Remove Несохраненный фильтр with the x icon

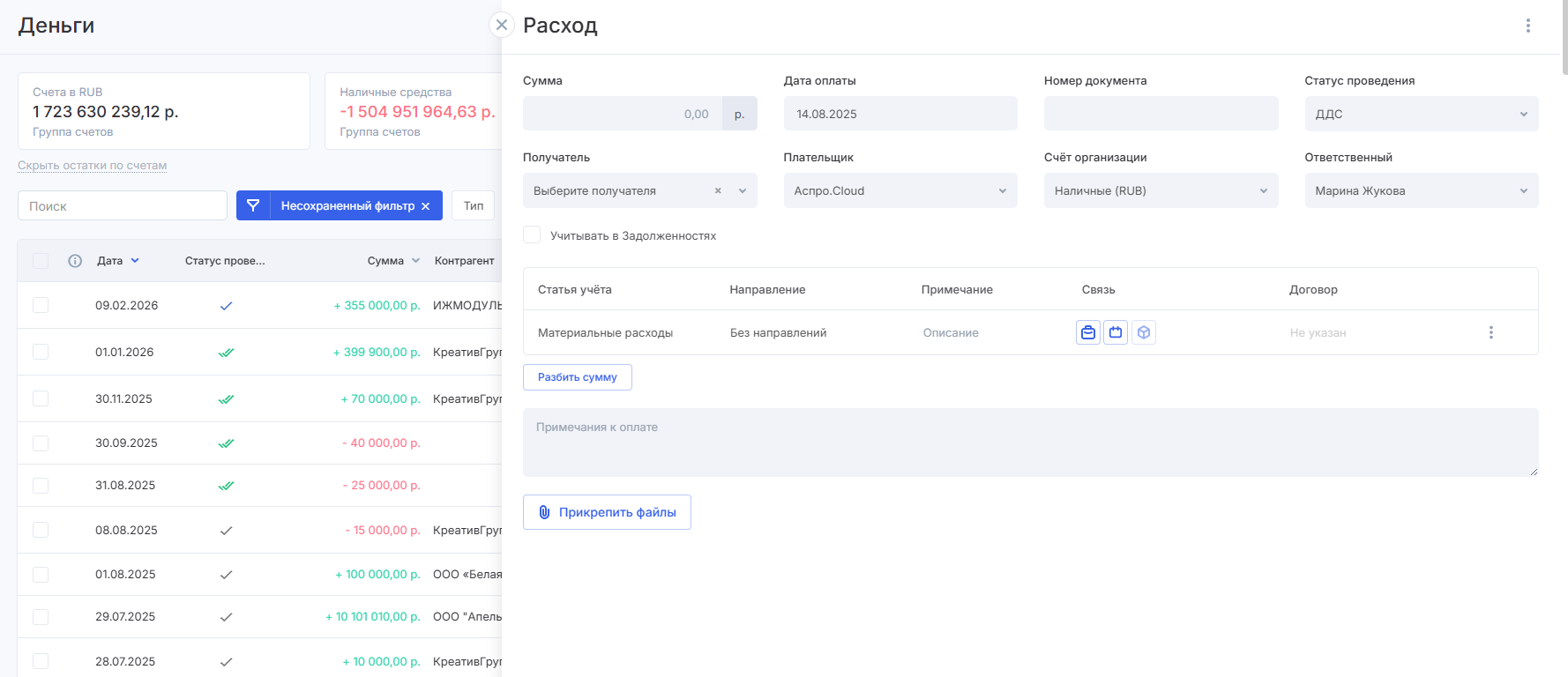point(426,206)
